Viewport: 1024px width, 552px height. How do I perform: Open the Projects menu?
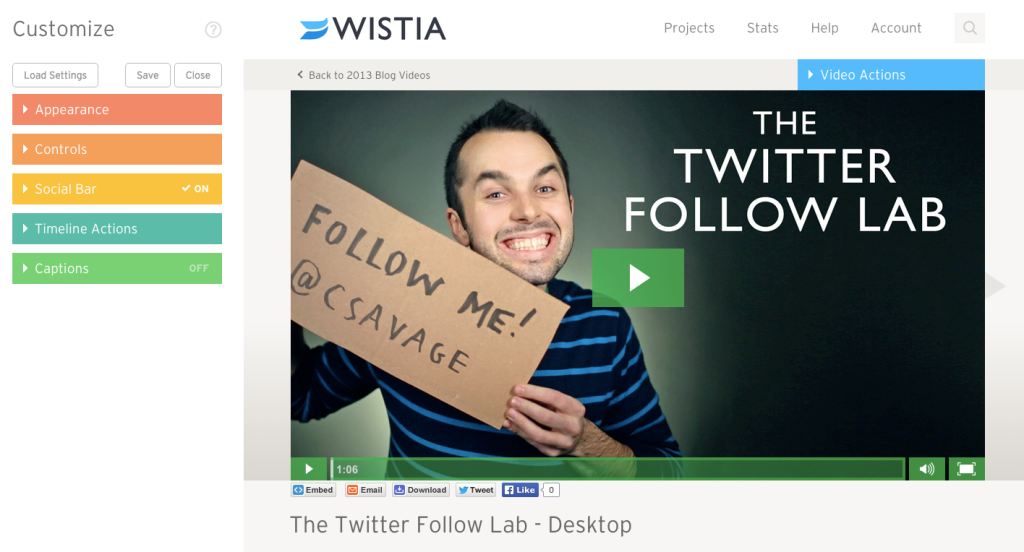(689, 28)
